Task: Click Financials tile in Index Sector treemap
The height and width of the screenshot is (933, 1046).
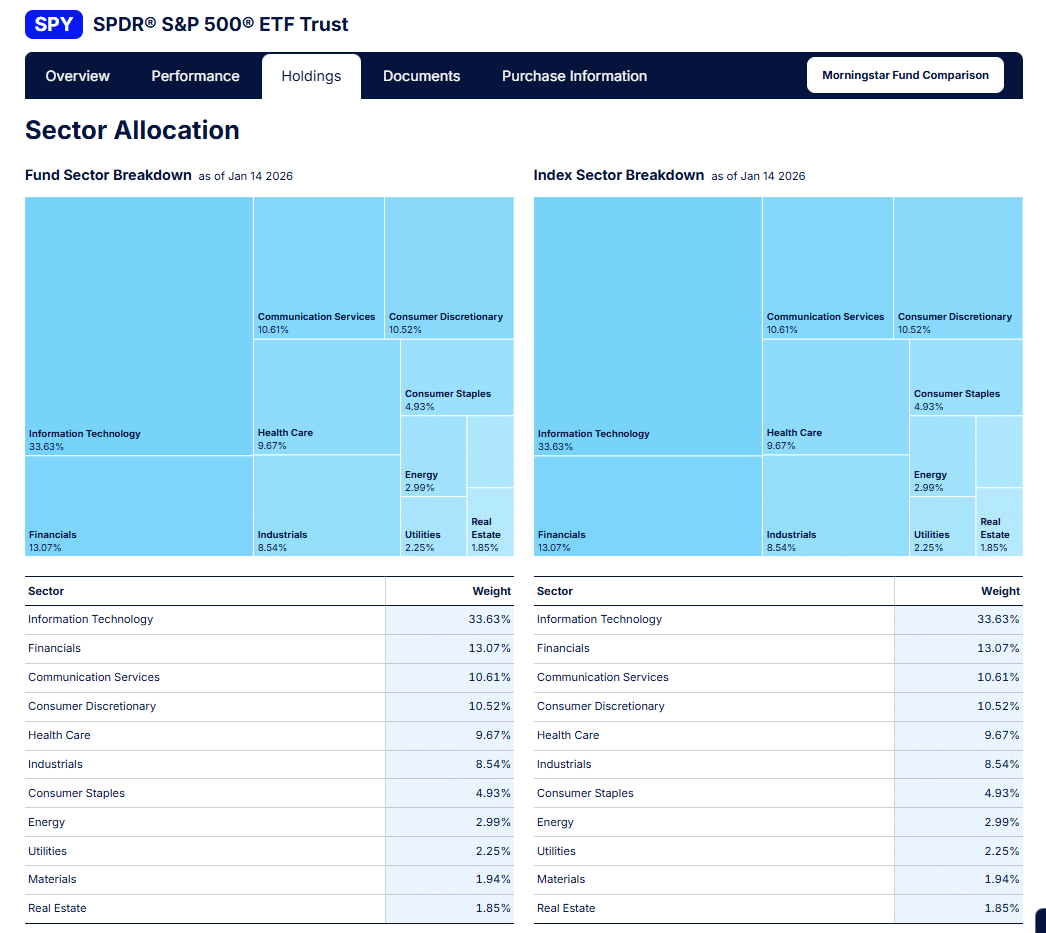Action: tap(647, 505)
